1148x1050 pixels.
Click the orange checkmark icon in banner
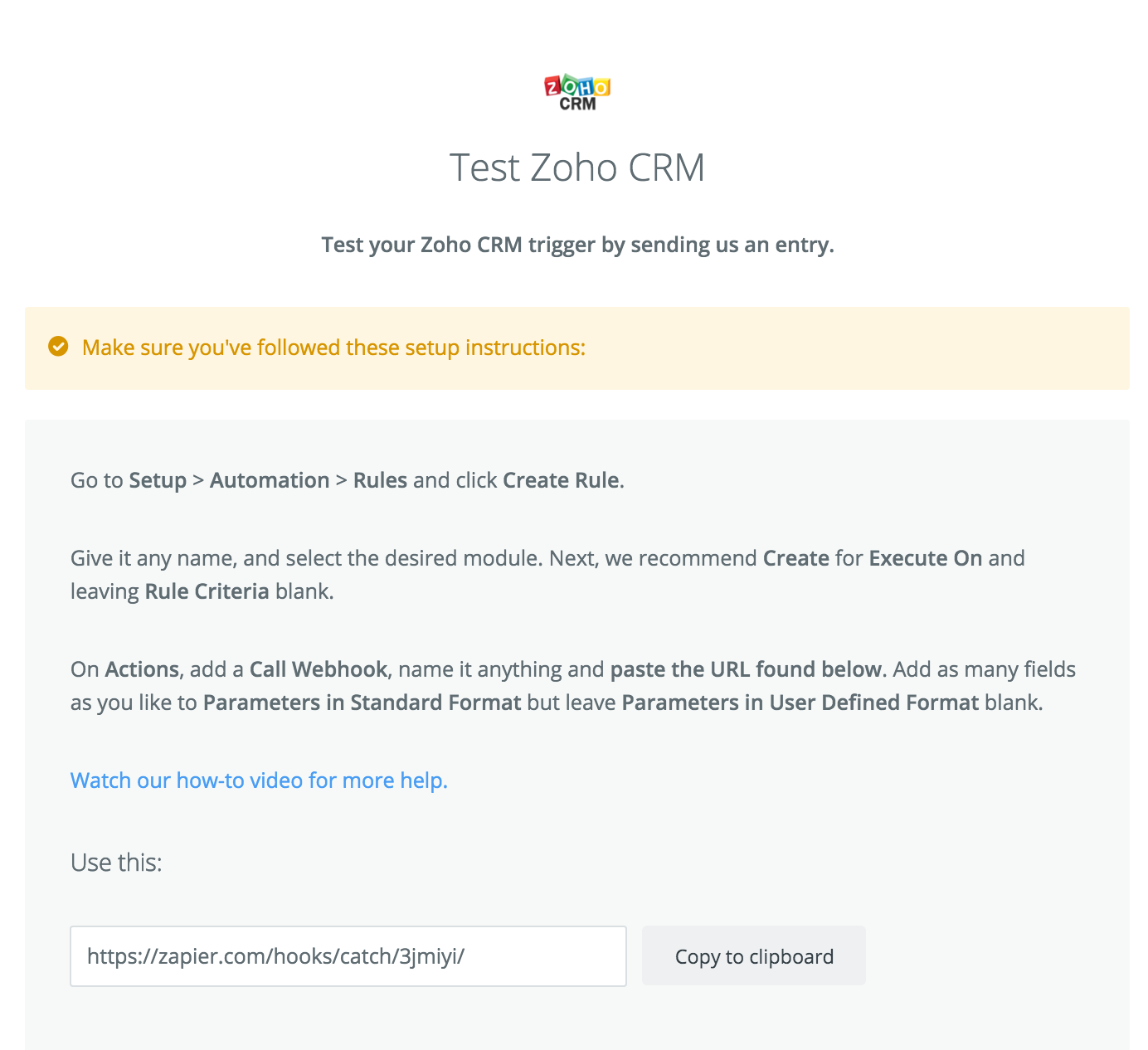(58, 347)
